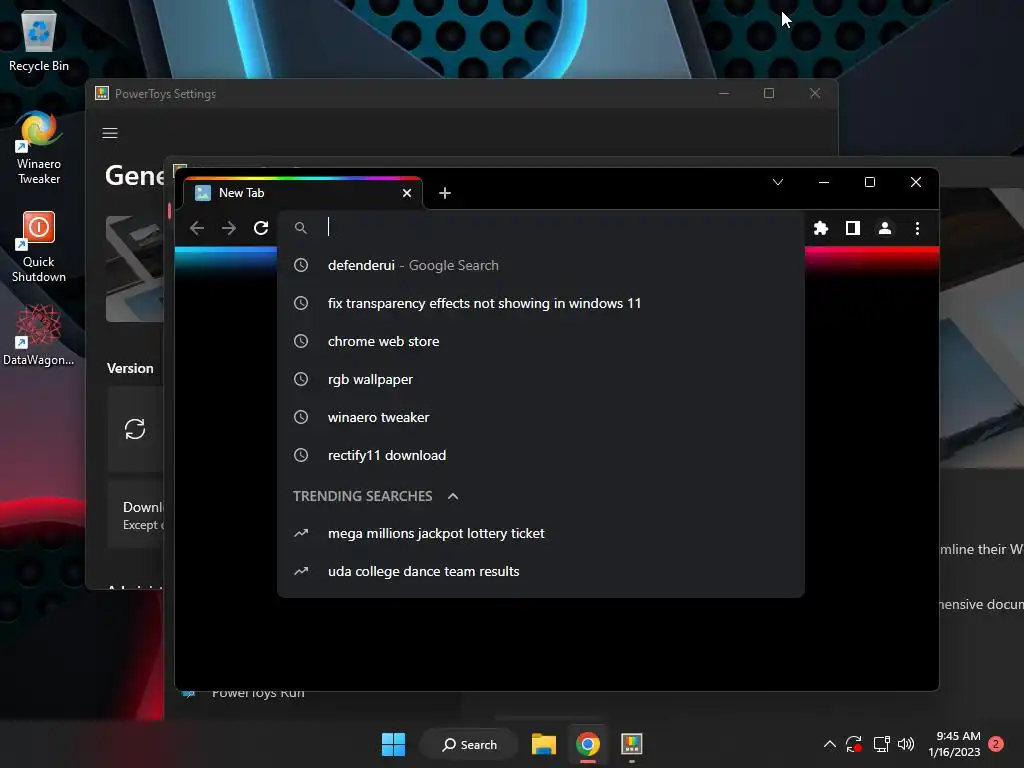Open File Explorer from taskbar
This screenshot has height=768, width=1024.
543,744
